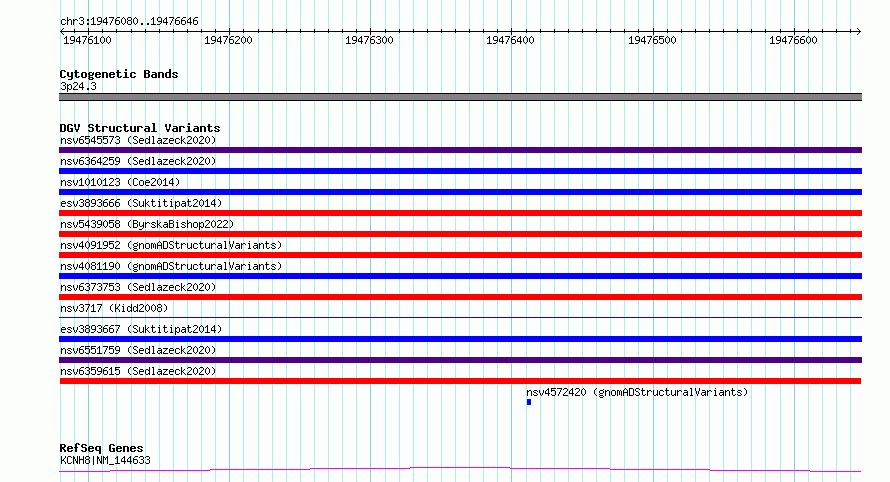Click the esv3893667 (Suktitipat2014) label
The height and width of the screenshot is (482, 890).
[x=141, y=329]
